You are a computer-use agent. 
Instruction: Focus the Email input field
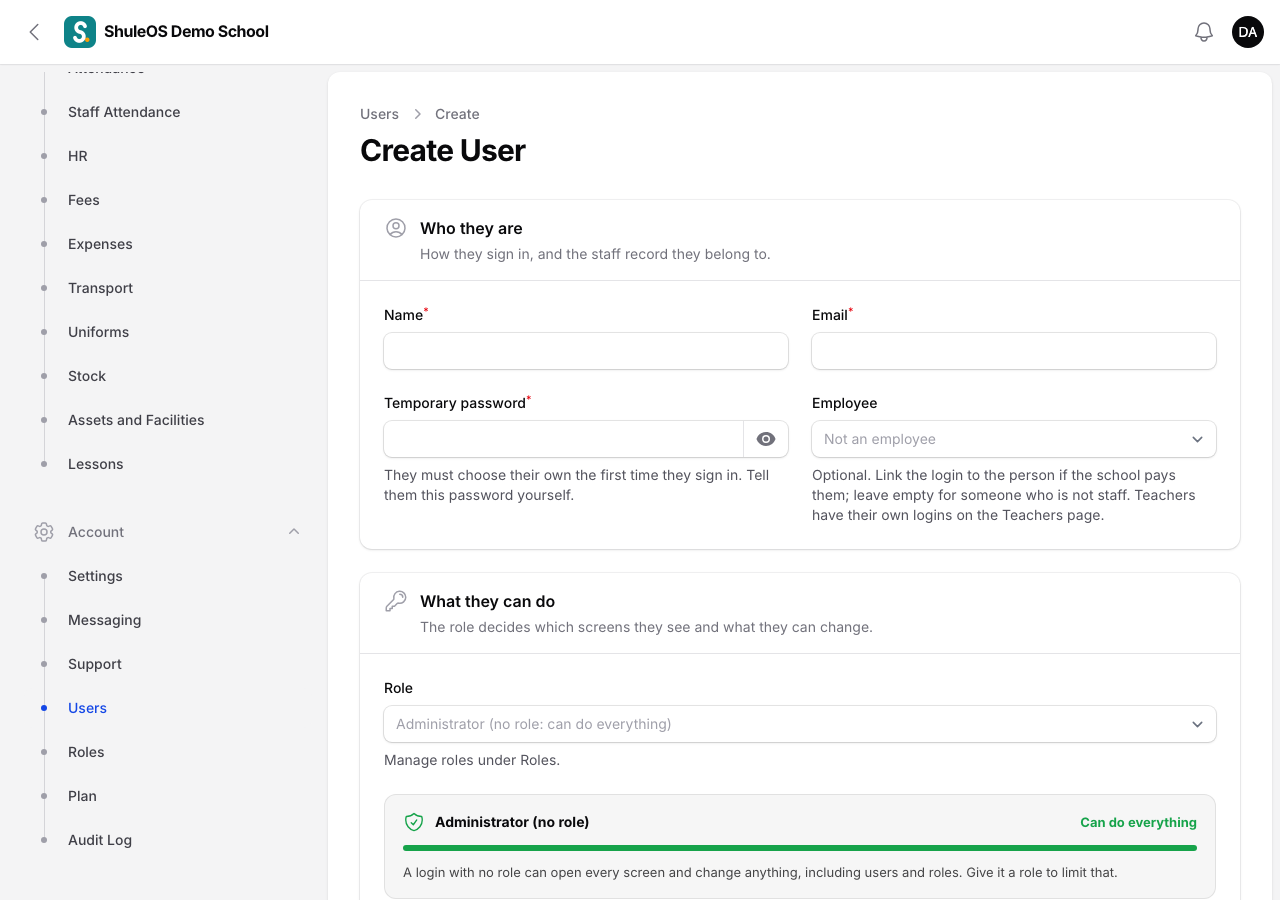(x=1014, y=351)
